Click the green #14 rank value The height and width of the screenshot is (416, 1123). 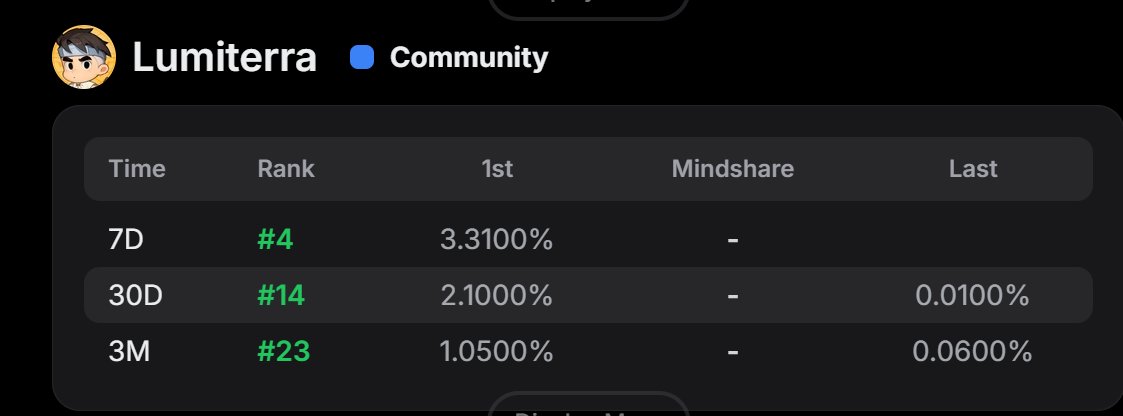click(281, 296)
